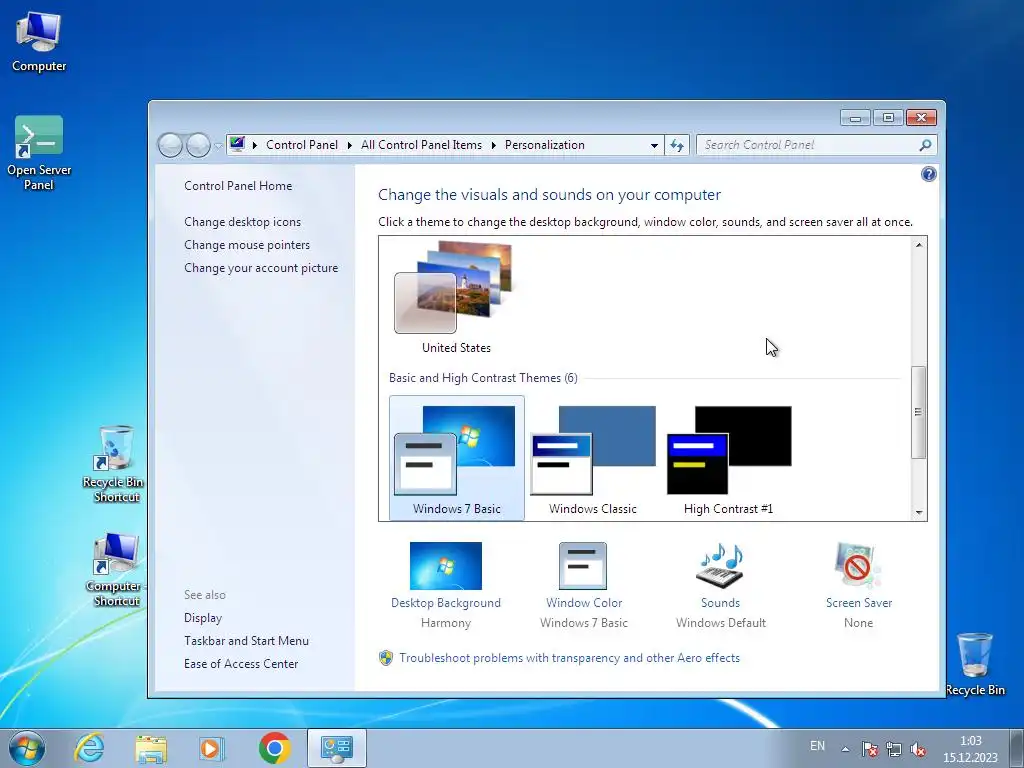The width and height of the screenshot is (1024, 768).
Task: Select the Recycle Bin Shortcut icon
Action: point(113,464)
